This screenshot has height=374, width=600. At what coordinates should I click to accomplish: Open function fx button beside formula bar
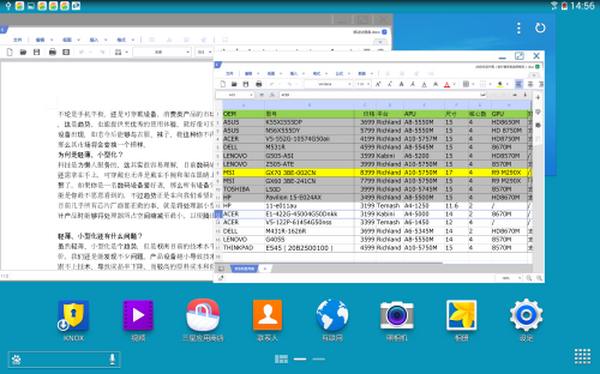[272, 95]
